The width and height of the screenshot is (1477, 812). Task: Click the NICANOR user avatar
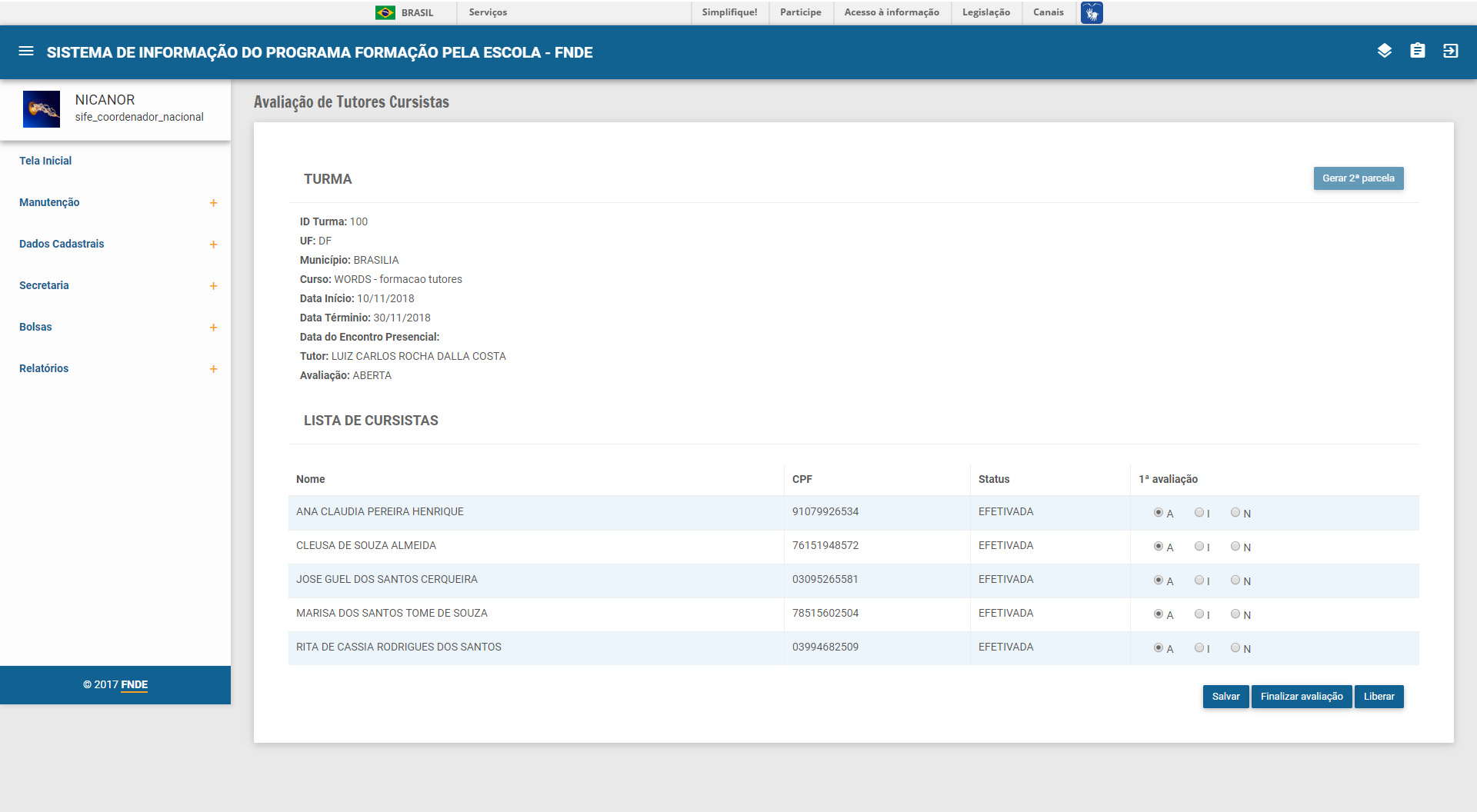tap(42, 108)
